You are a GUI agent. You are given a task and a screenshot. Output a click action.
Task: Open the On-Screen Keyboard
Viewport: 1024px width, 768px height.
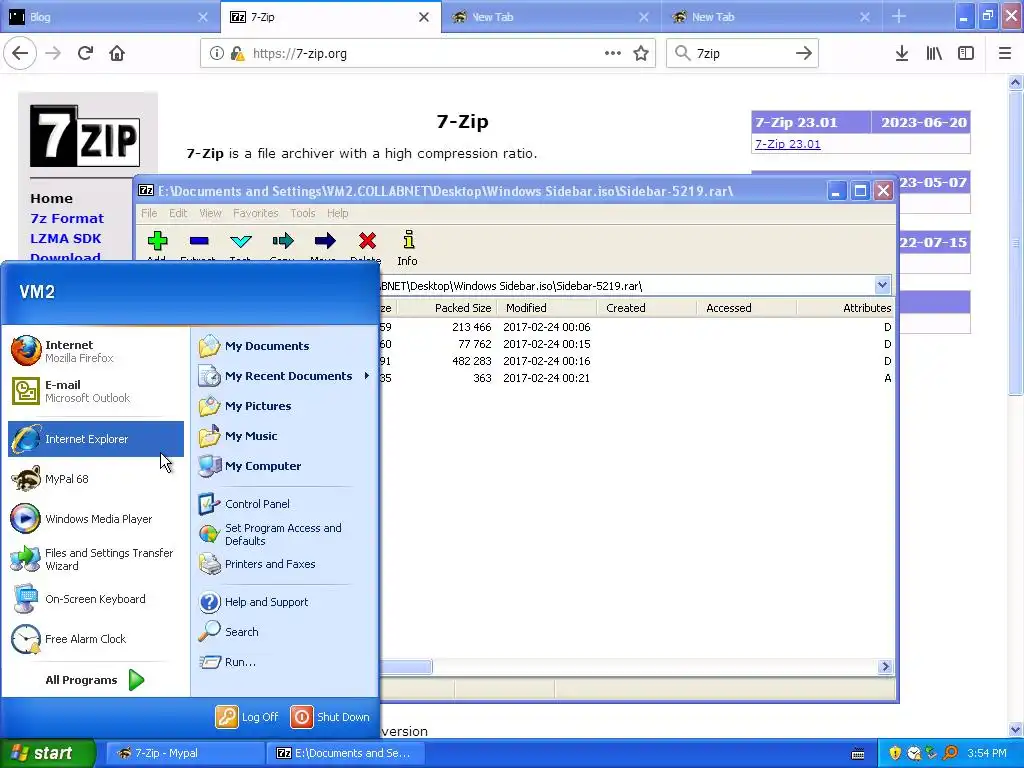tap(95, 599)
